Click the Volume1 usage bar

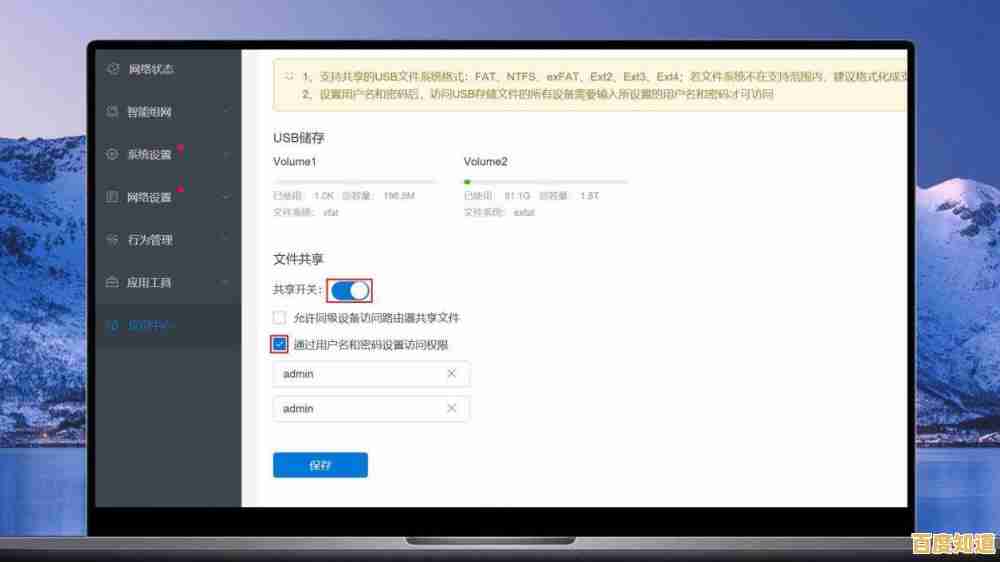pos(355,182)
